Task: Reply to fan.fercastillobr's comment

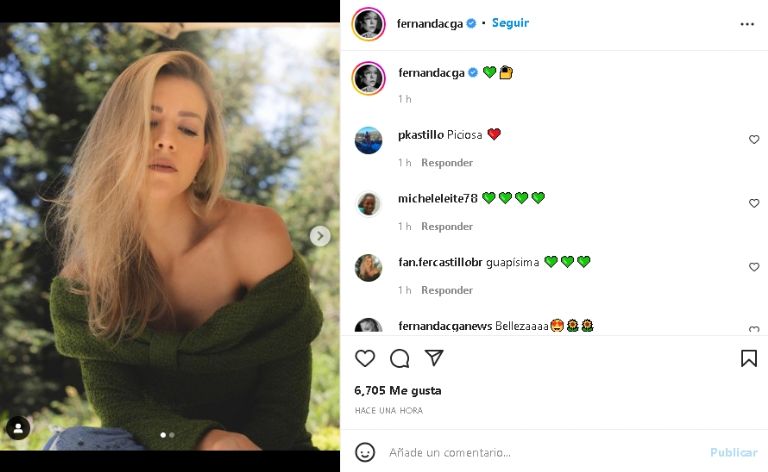Action: pos(446,291)
